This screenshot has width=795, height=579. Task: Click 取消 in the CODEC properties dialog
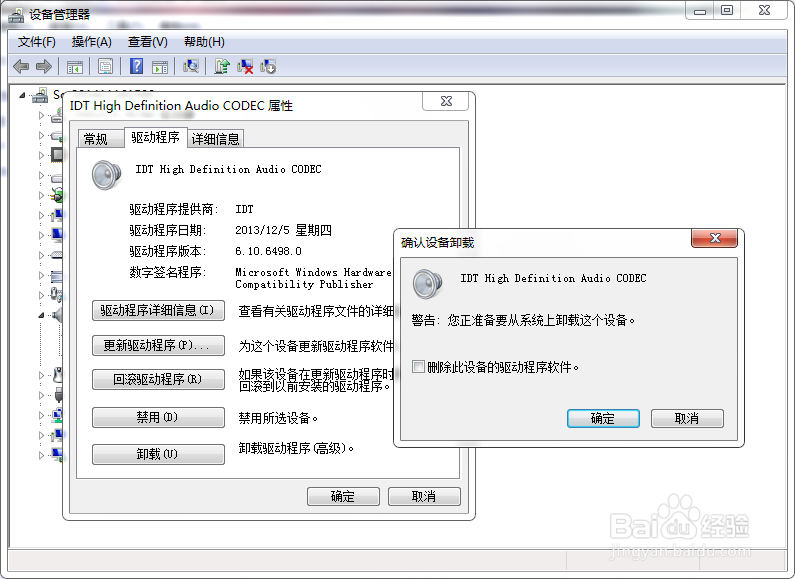[424, 496]
